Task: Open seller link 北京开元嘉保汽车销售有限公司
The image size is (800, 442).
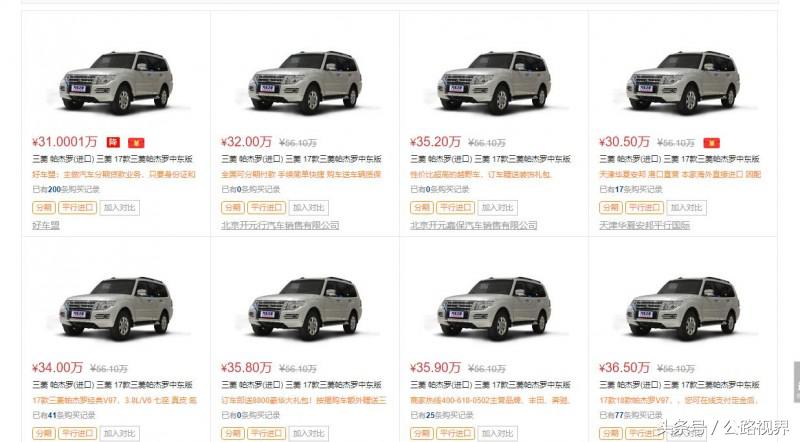Action: [473, 225]
